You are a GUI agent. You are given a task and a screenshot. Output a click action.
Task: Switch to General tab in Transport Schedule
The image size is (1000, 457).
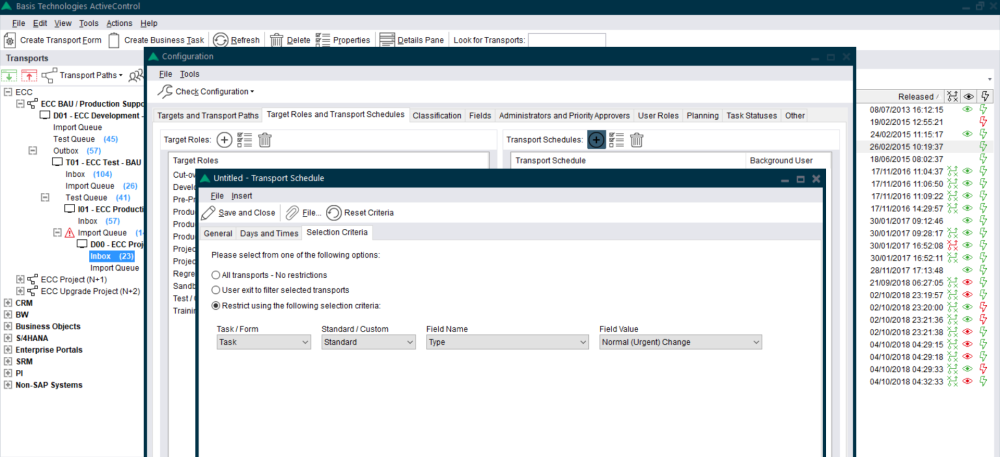pos(217,233)
